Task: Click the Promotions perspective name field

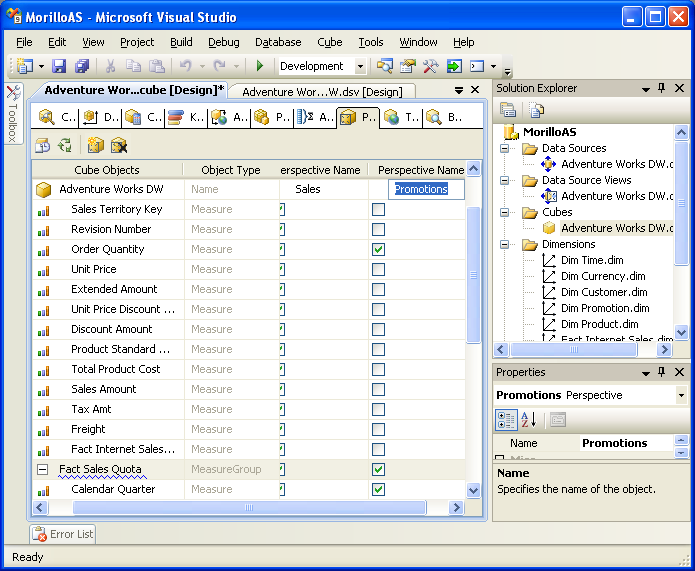Action: [426, 189]
